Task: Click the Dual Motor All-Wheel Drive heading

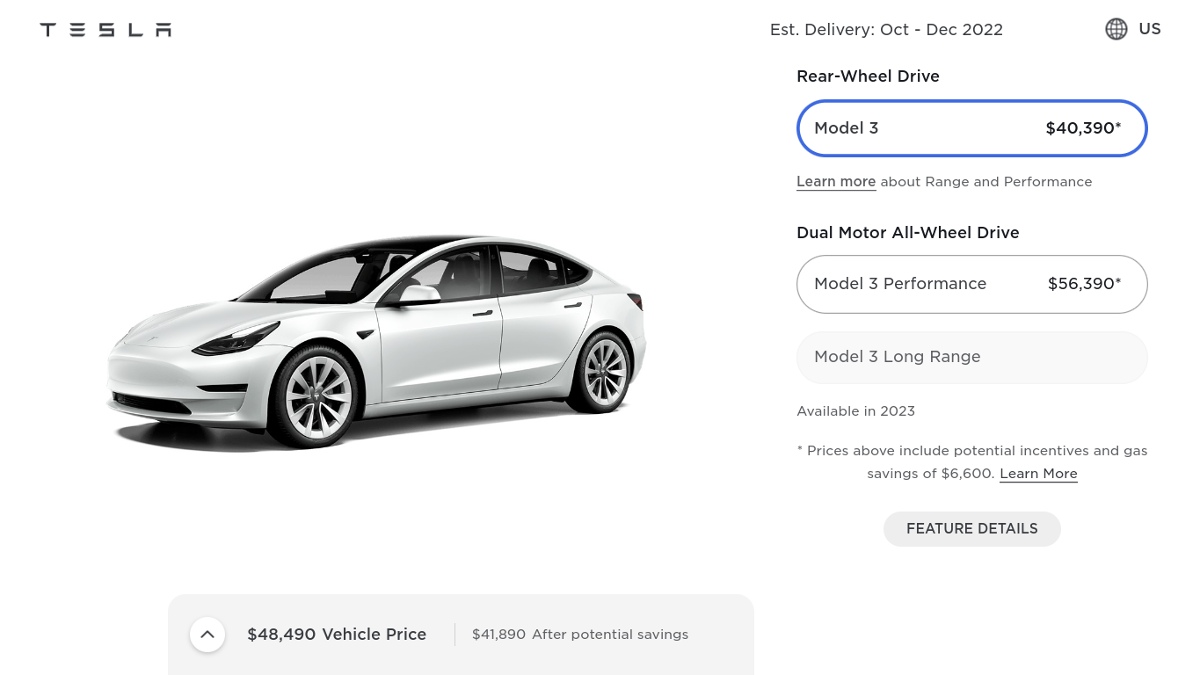Action: click(907, 233)
